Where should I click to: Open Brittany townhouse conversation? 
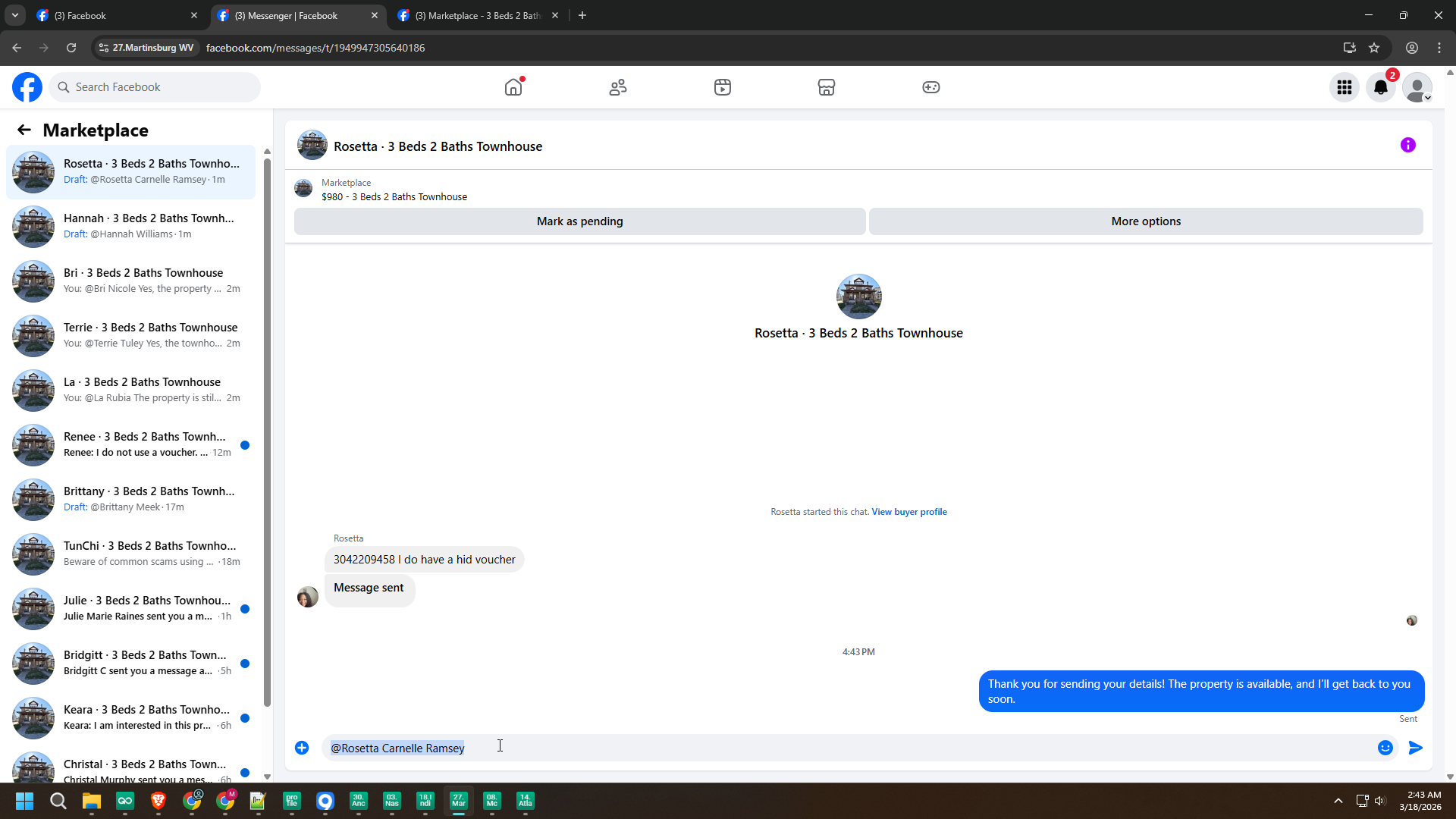click(x=130, y=500)
